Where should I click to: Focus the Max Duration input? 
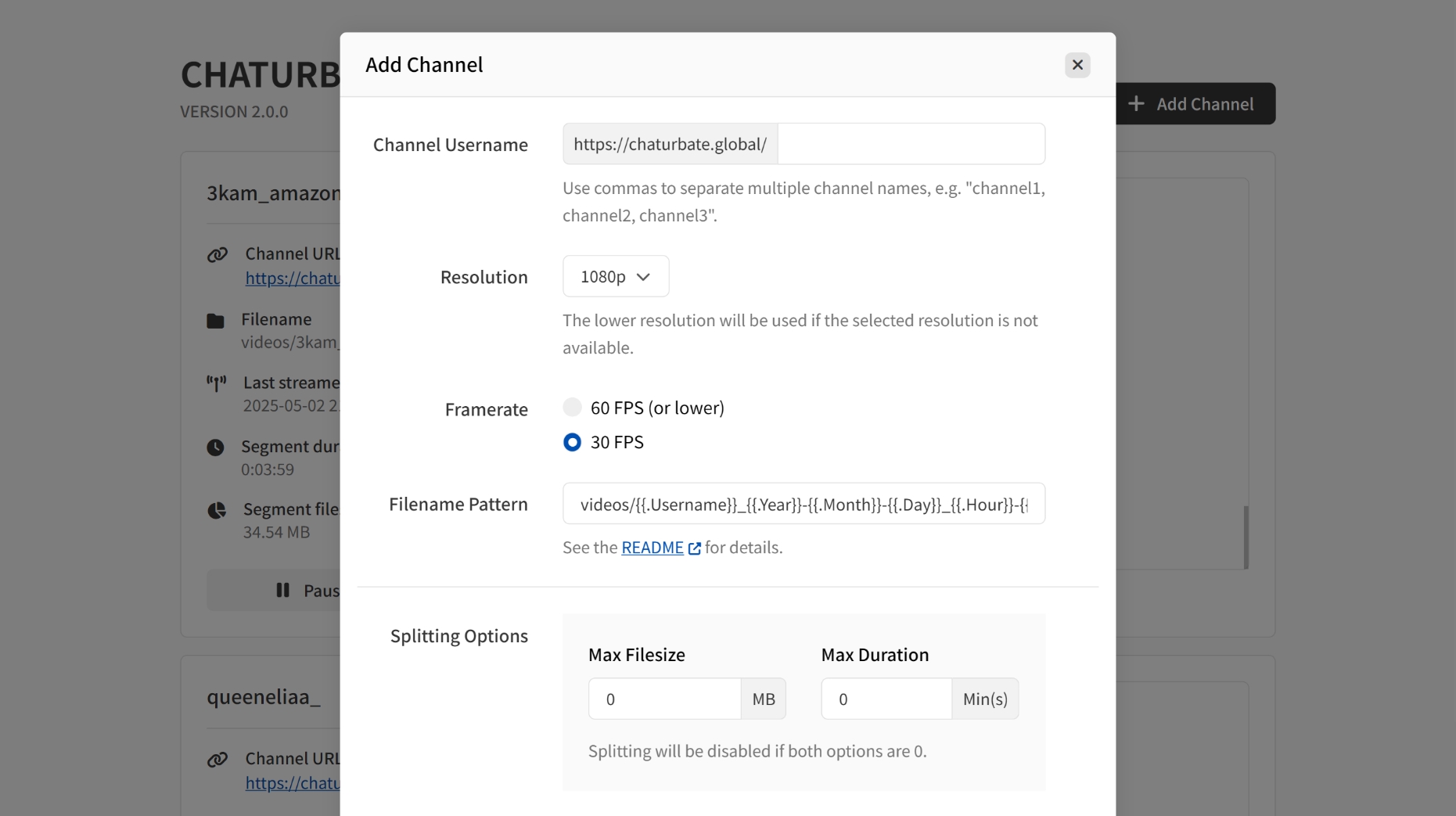point(886,699)
